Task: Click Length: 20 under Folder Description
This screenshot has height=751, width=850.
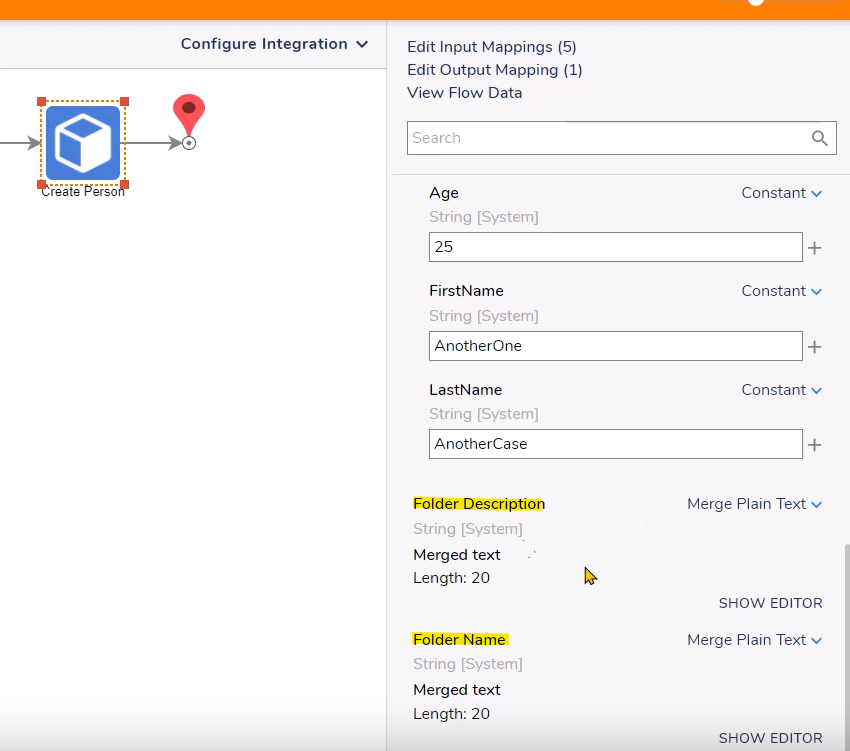Action: (x=451, y=578)
